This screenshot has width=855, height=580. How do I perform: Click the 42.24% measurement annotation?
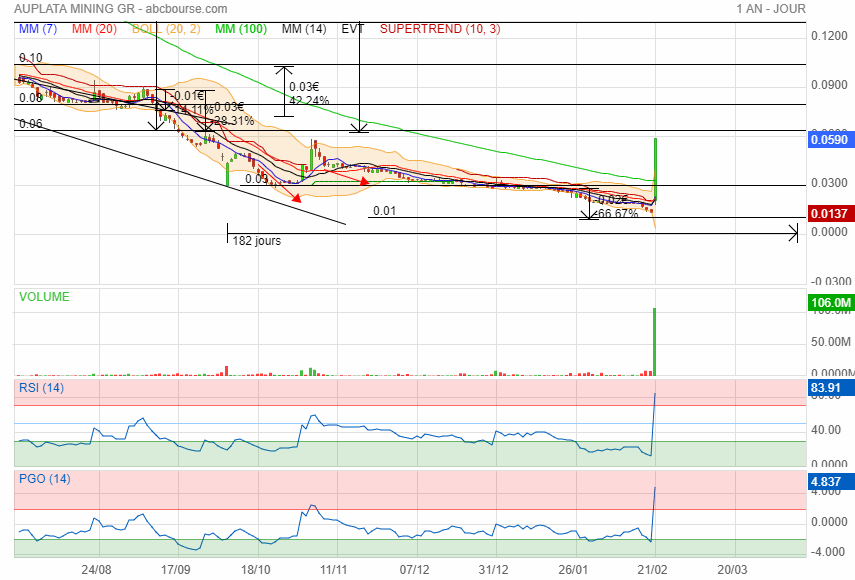click(x=309, y=101)
